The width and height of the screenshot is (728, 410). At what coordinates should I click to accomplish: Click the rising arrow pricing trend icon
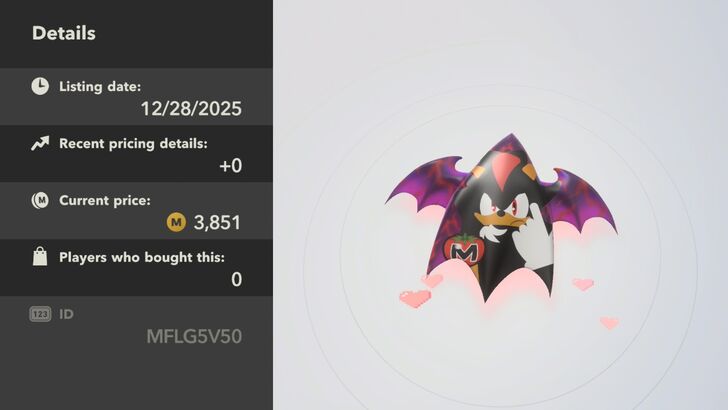click(x=40, y=143)
